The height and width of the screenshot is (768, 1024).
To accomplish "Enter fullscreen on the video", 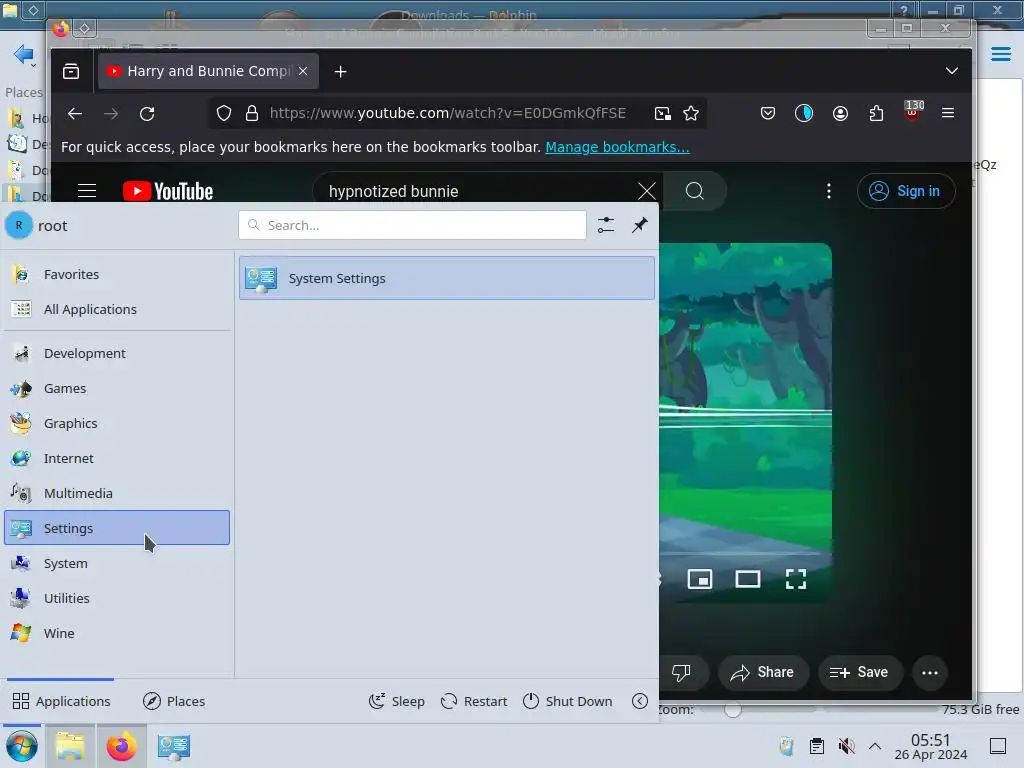I will pyautogui.click(x=795, y=579).
